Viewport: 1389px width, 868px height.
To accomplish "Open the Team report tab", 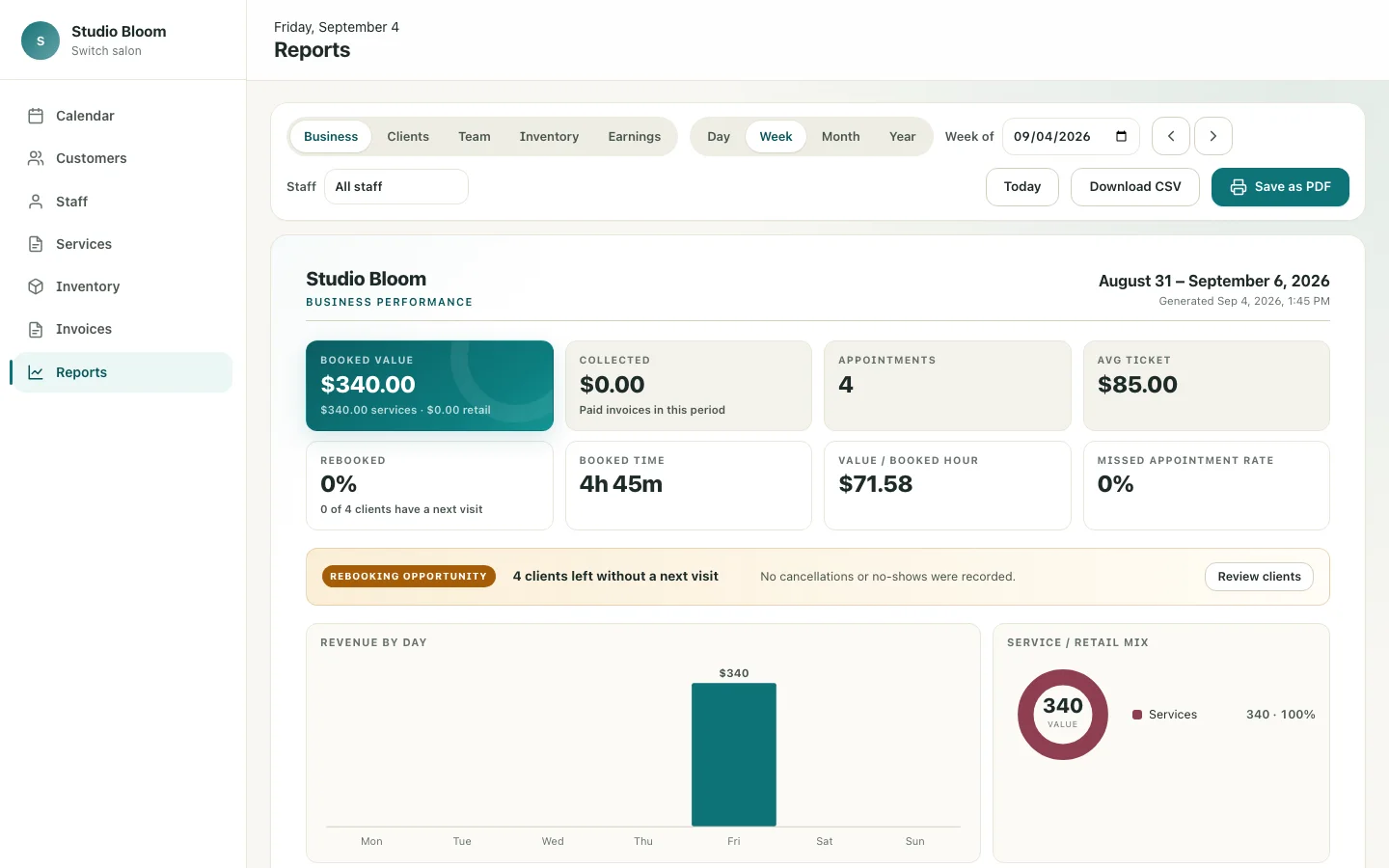I will [475, 137].
